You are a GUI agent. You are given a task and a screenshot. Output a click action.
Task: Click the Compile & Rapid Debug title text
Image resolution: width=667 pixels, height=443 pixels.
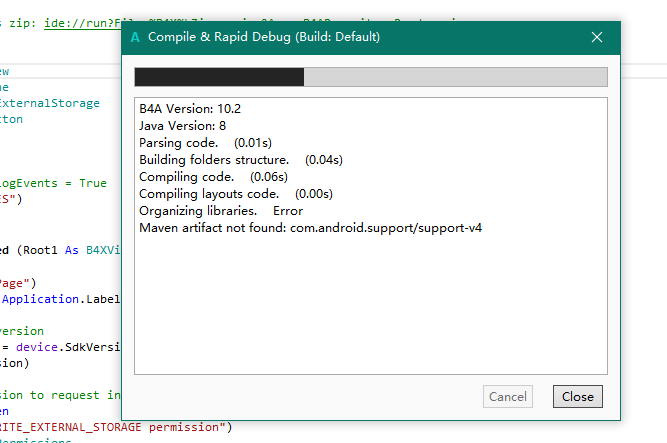point(264,37)
